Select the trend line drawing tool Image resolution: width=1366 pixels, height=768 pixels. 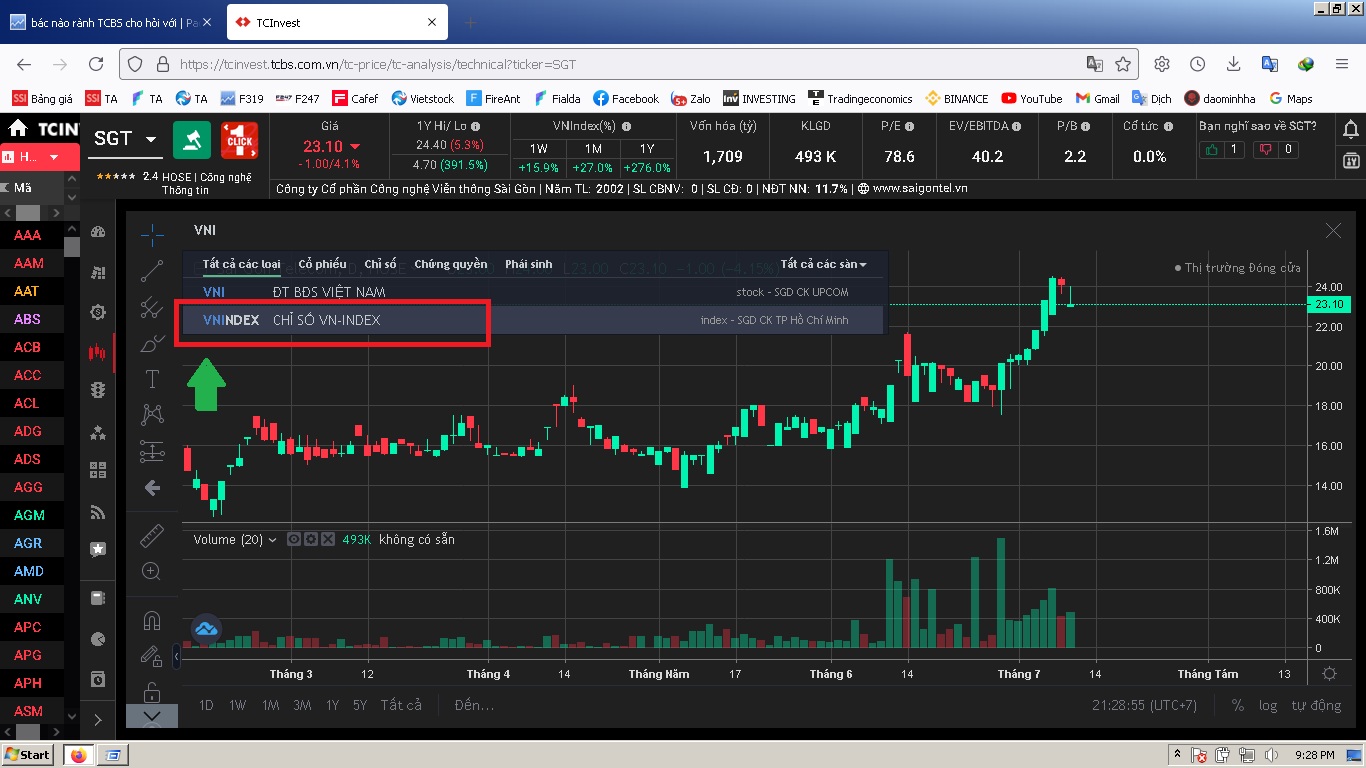[x=152, y=271]
